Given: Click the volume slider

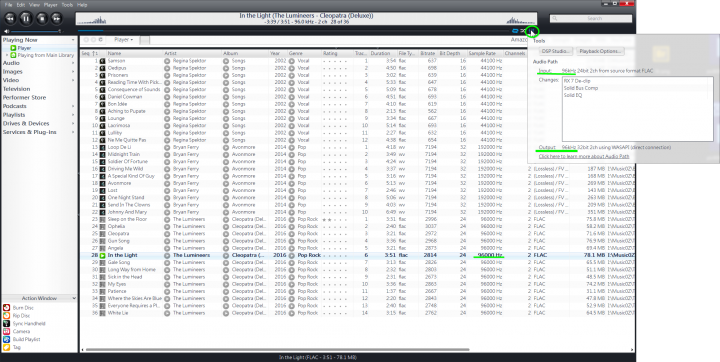Looking at the screenshot, I should pyautogui.click(x=36, y=31).
